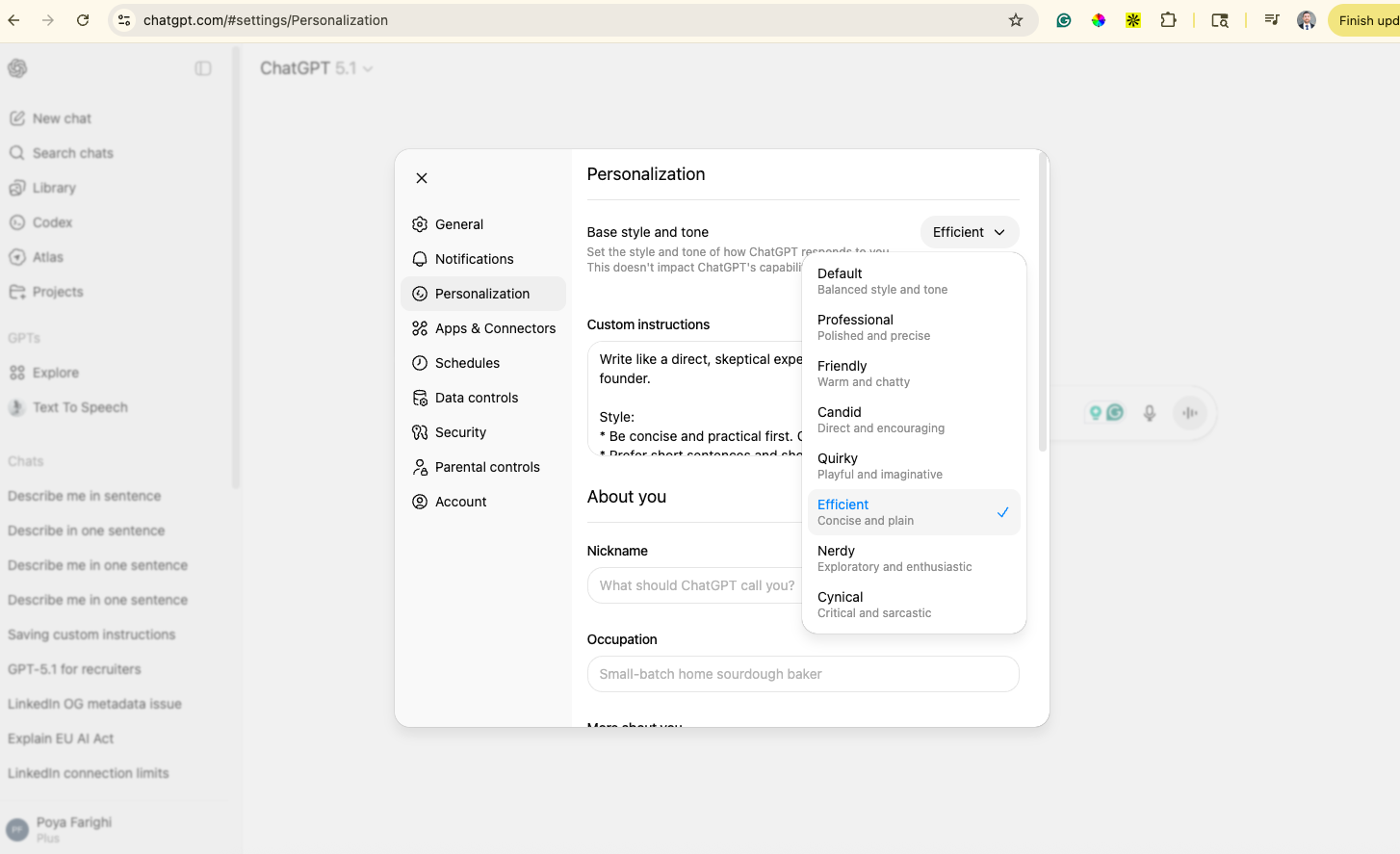Viewport: 1400px width, 854px height.
Task: Bookmark this page with the star icon
Action: click(1016, 20)
